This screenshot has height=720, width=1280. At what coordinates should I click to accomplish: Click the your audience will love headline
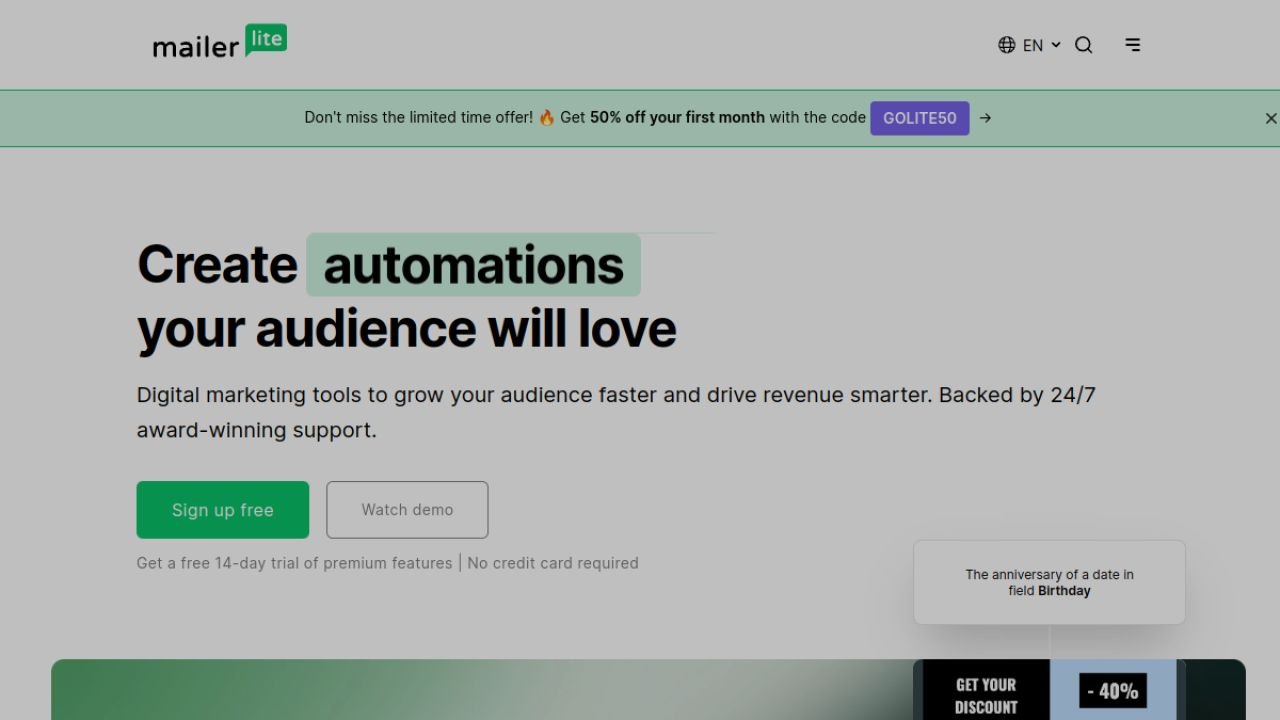[407, 329]
